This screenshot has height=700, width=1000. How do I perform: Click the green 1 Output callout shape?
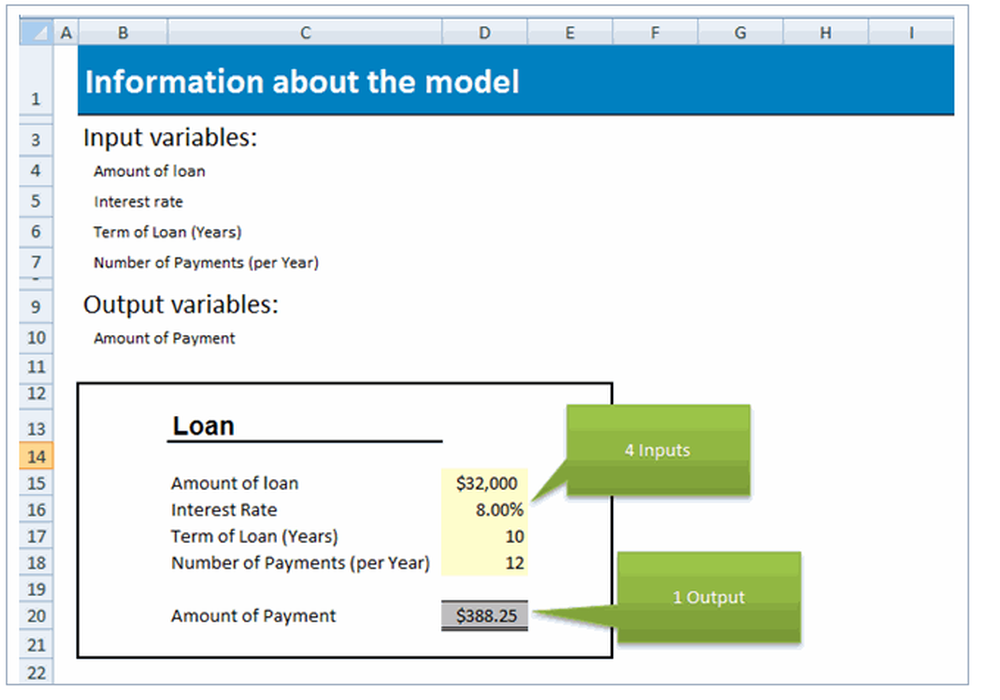(709, 597)
